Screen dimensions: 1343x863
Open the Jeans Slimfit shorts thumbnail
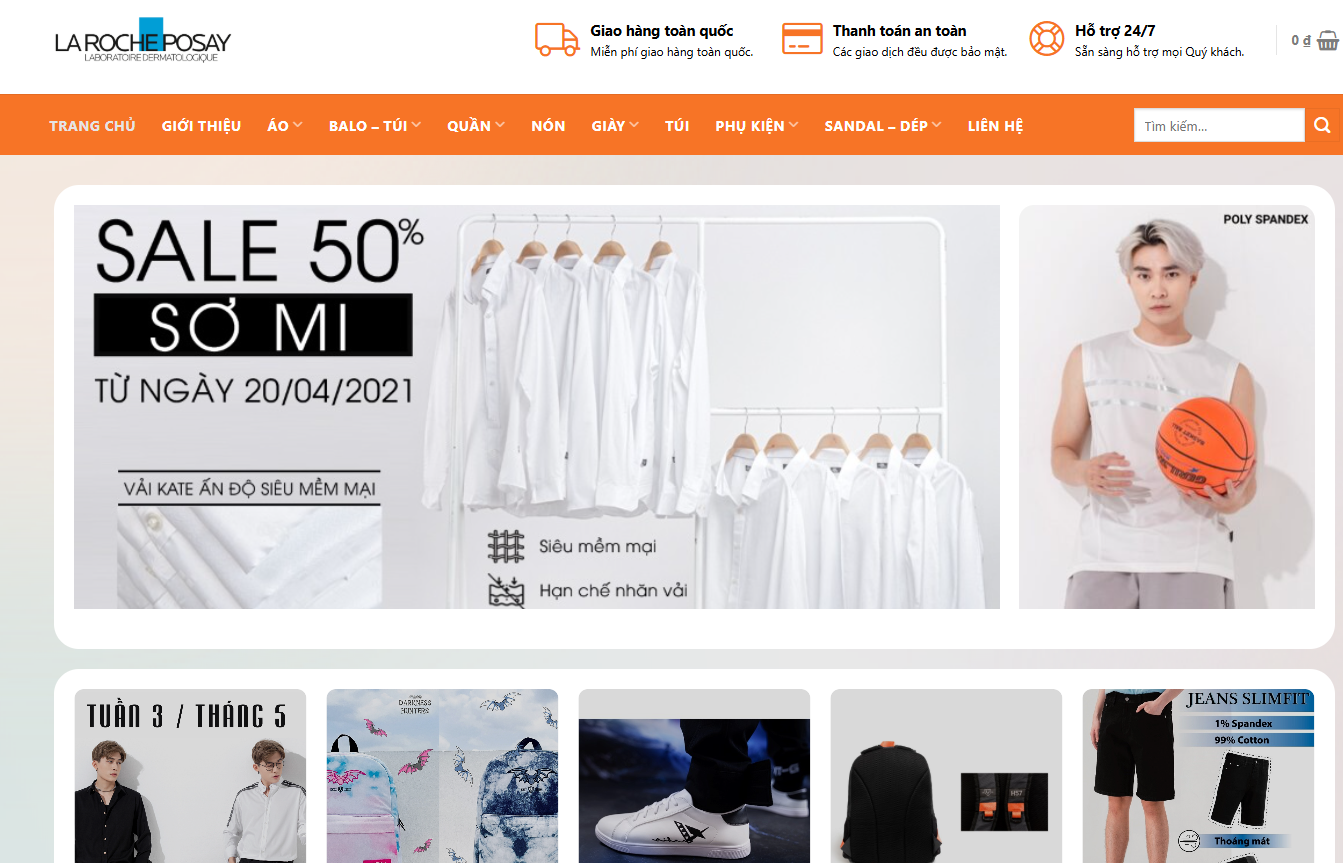pyautogui.click(x=1197, y=775)
